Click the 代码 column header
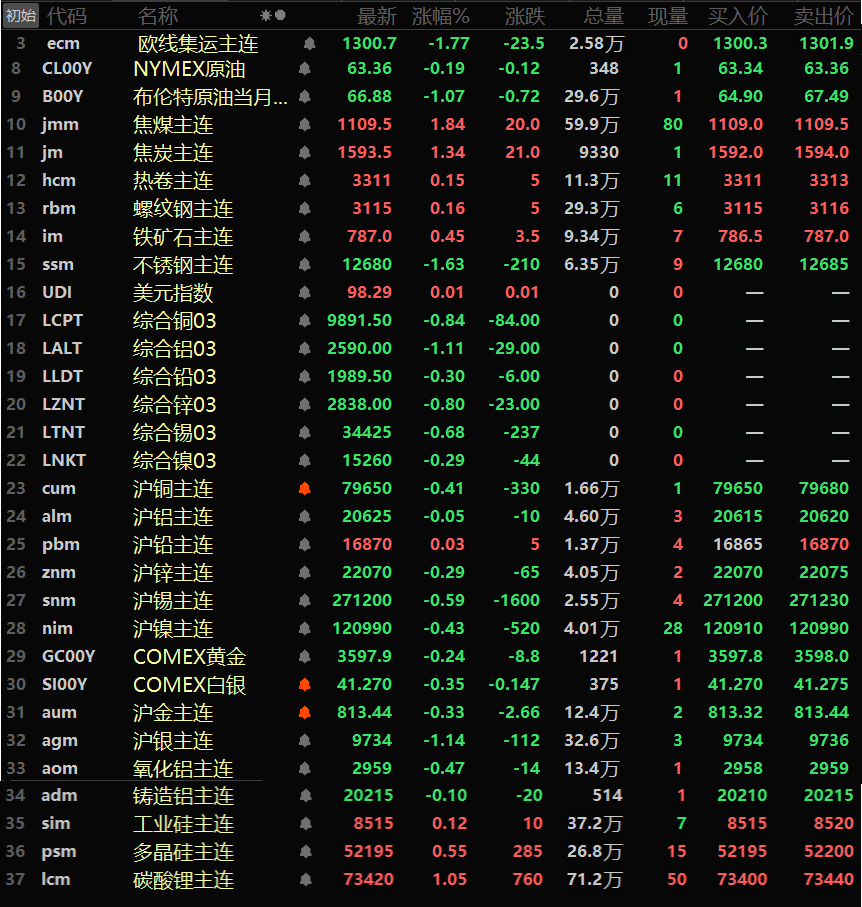This screenshot has height=907, width=862. pyautogui.click(x=67, y=16)
